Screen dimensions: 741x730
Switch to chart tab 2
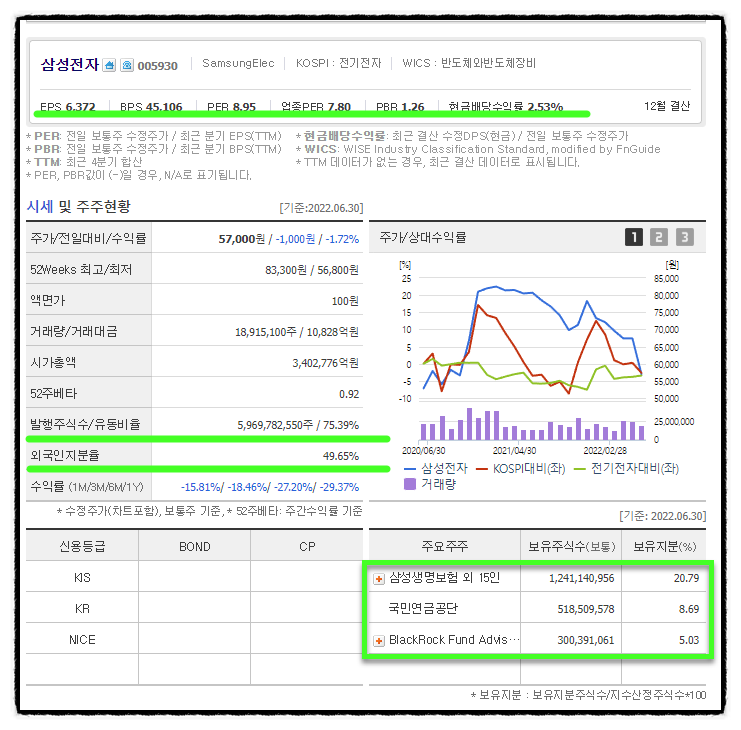pos(659,237)
